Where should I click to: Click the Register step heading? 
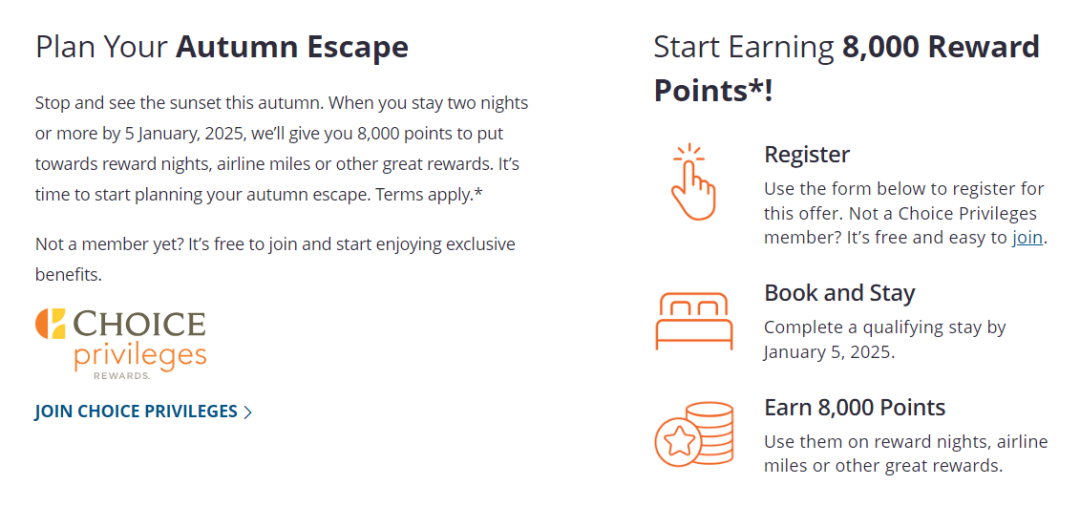[807, 154]
